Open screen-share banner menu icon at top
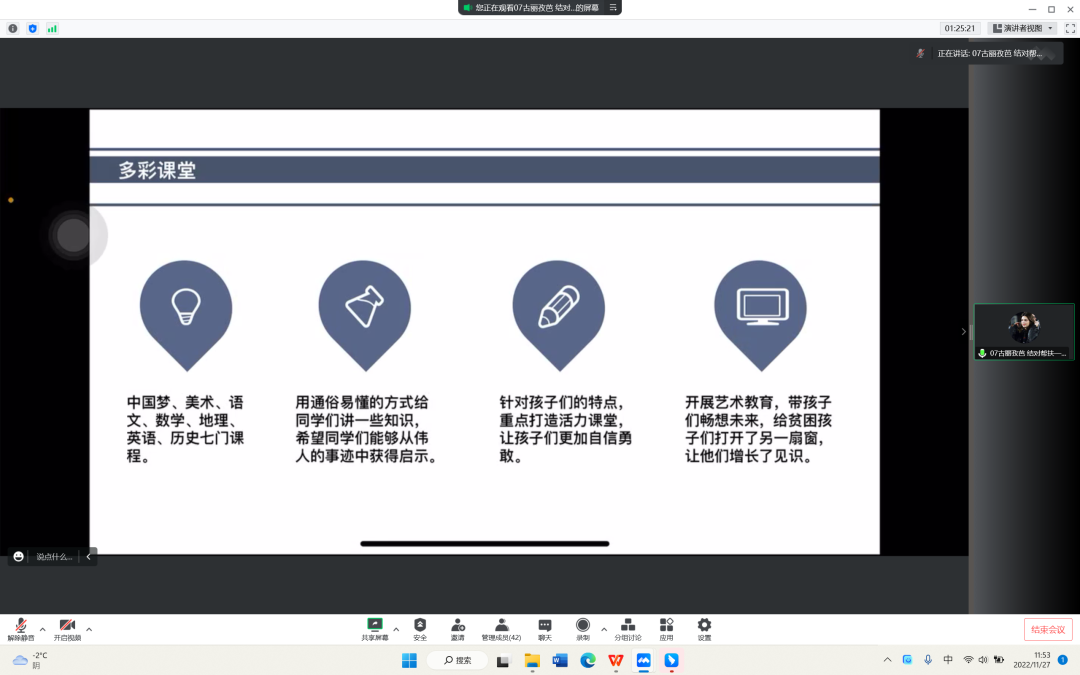The width and height of the screenshot is (1080, 675). click(613, 8)
